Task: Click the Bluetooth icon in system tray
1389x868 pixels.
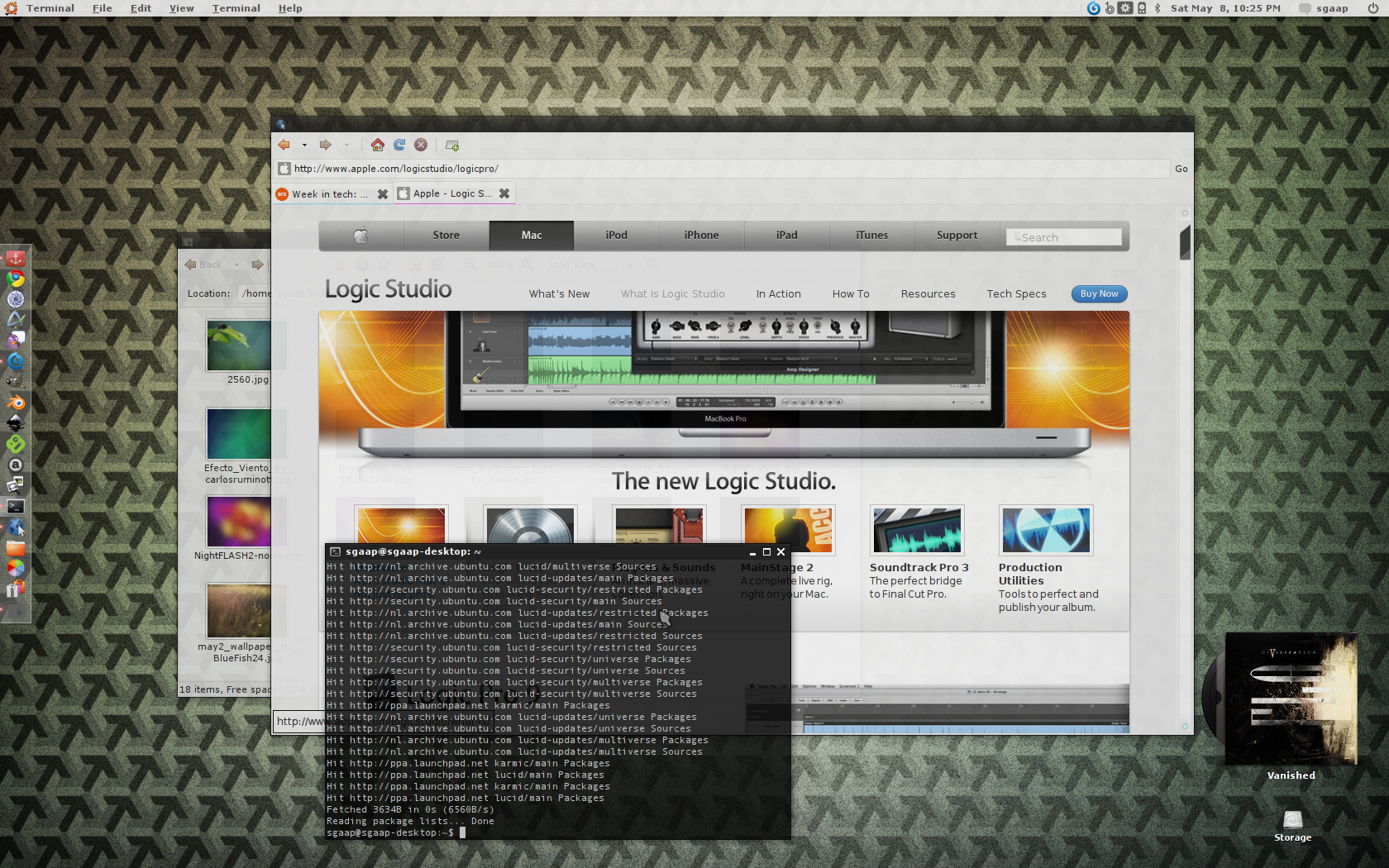Action: click(x=1157, y=8)
